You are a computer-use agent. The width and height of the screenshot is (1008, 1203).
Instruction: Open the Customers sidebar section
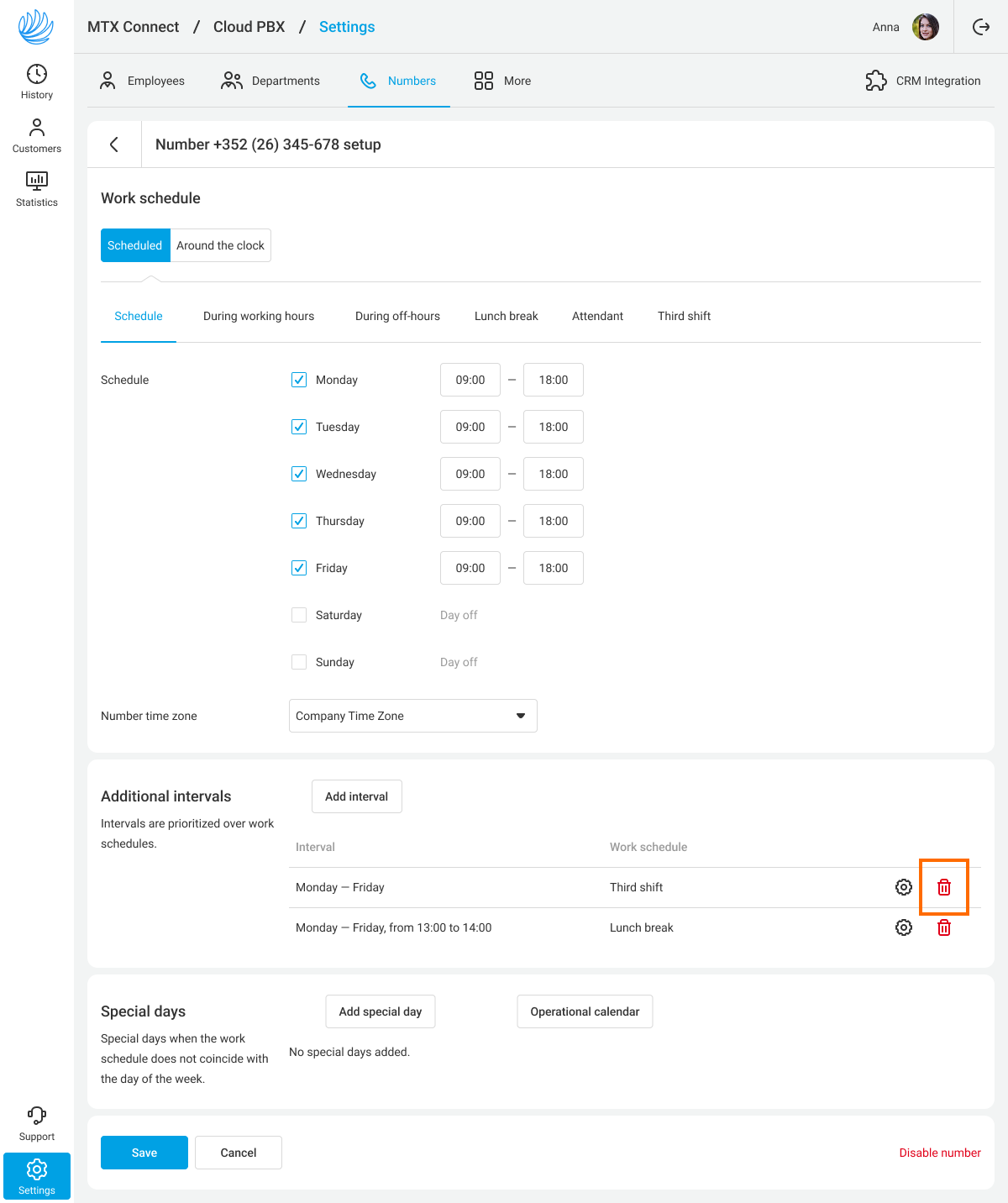point(37,135)
